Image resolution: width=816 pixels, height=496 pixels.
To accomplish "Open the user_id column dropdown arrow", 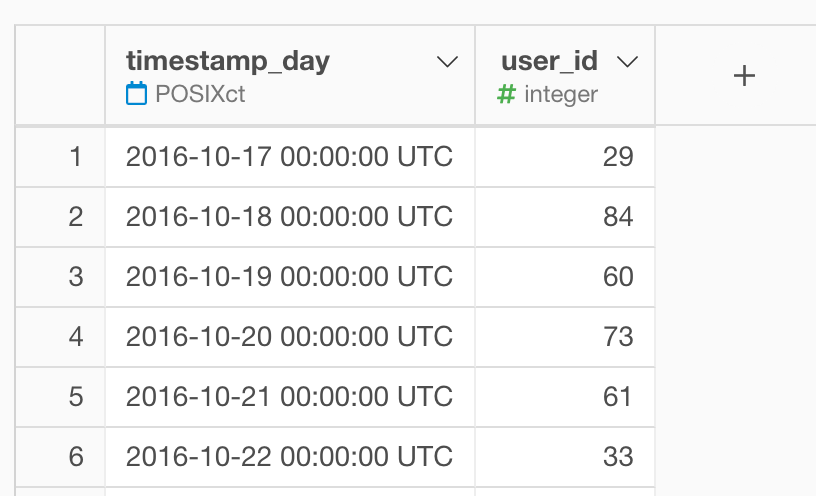I will click(627, 62).
